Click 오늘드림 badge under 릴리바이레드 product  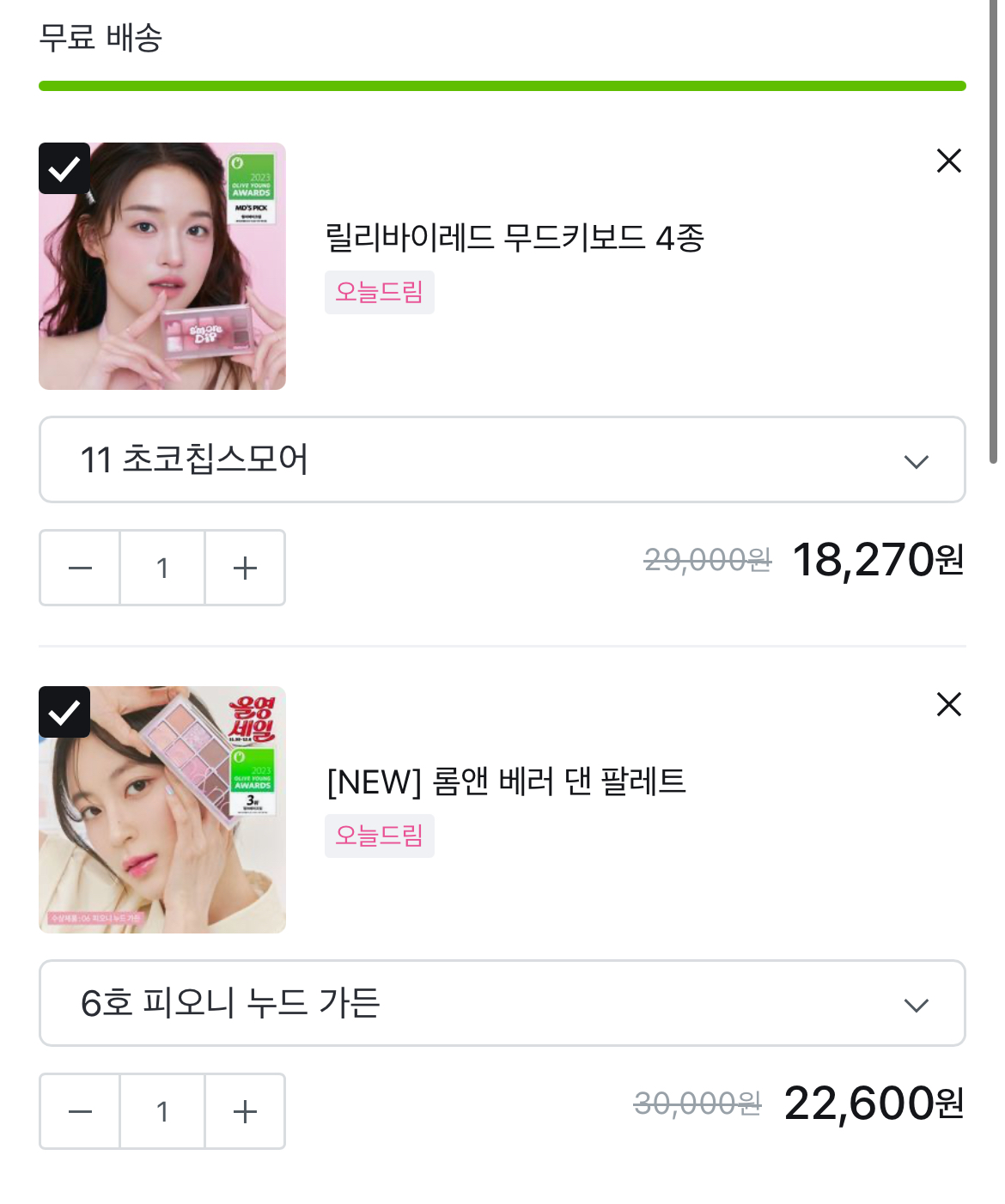click(x=379, y=292)
